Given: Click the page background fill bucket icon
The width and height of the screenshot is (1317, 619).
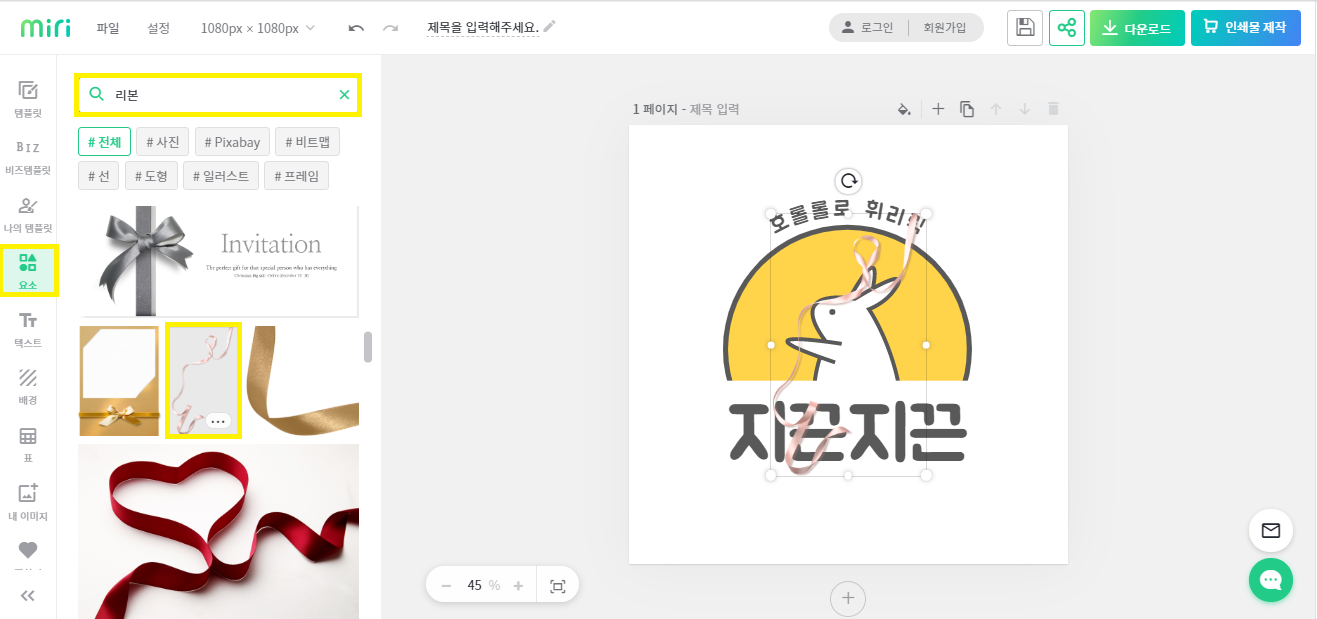Looking at the screenshot, I should (904, 109).
